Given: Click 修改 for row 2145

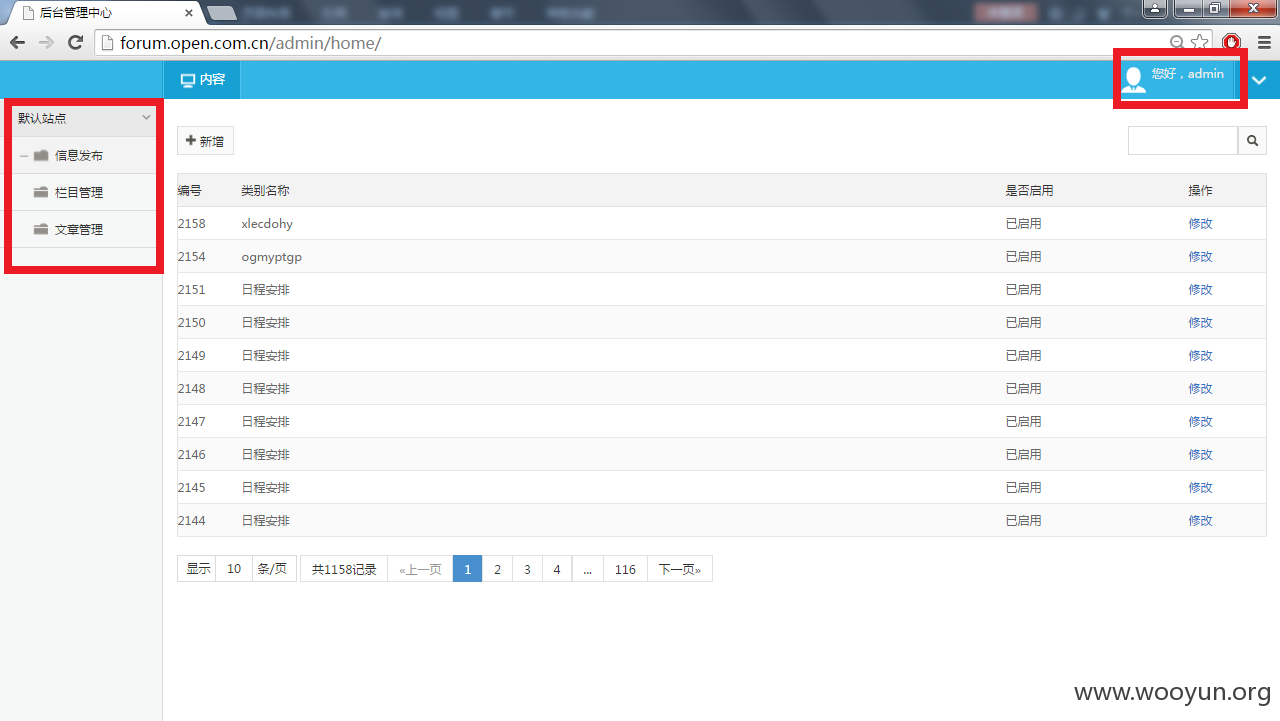Looking at the screenshot, I should point(1200,487).
